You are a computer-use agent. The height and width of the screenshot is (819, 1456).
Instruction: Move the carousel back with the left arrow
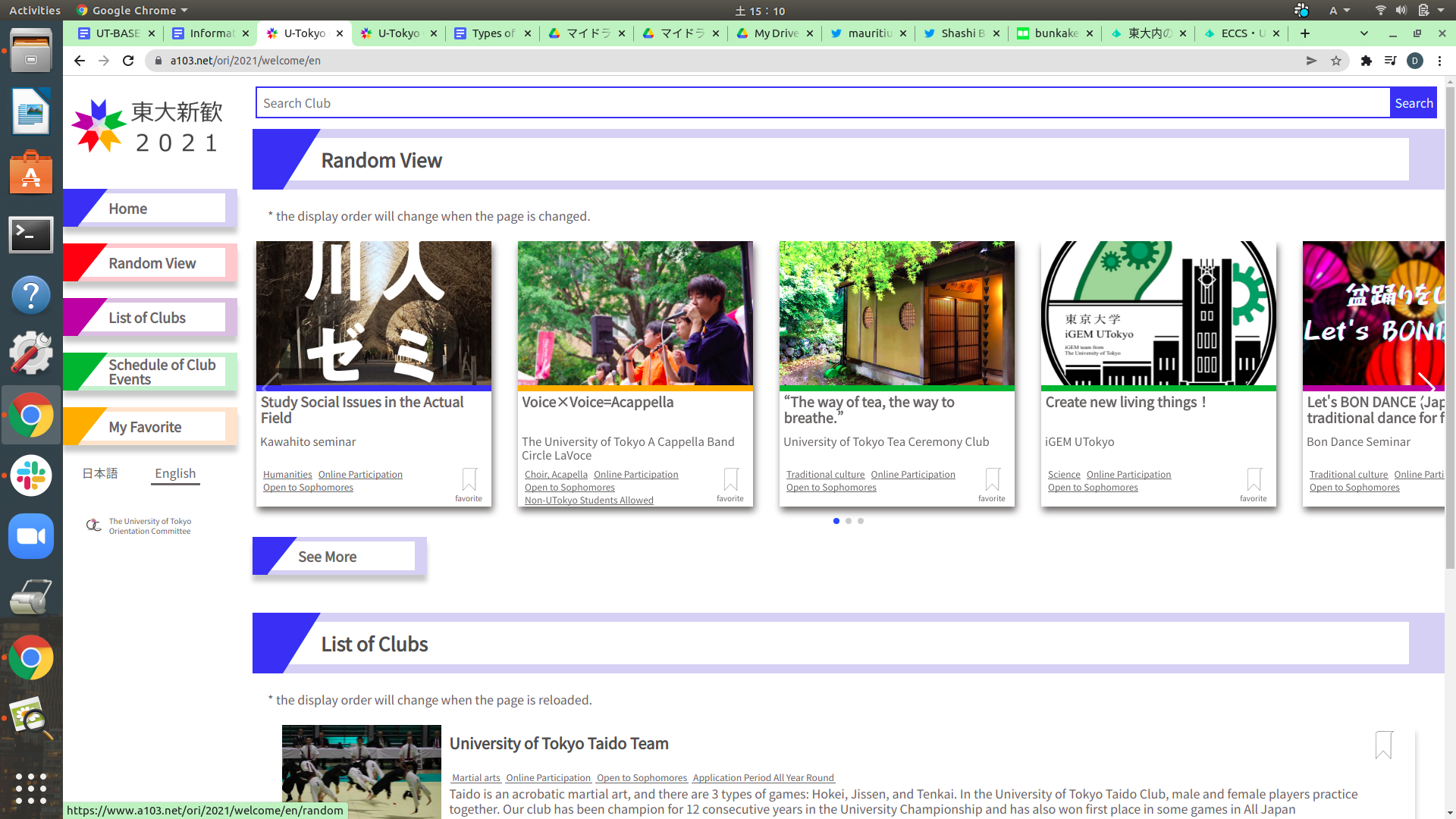pos(271,384)
